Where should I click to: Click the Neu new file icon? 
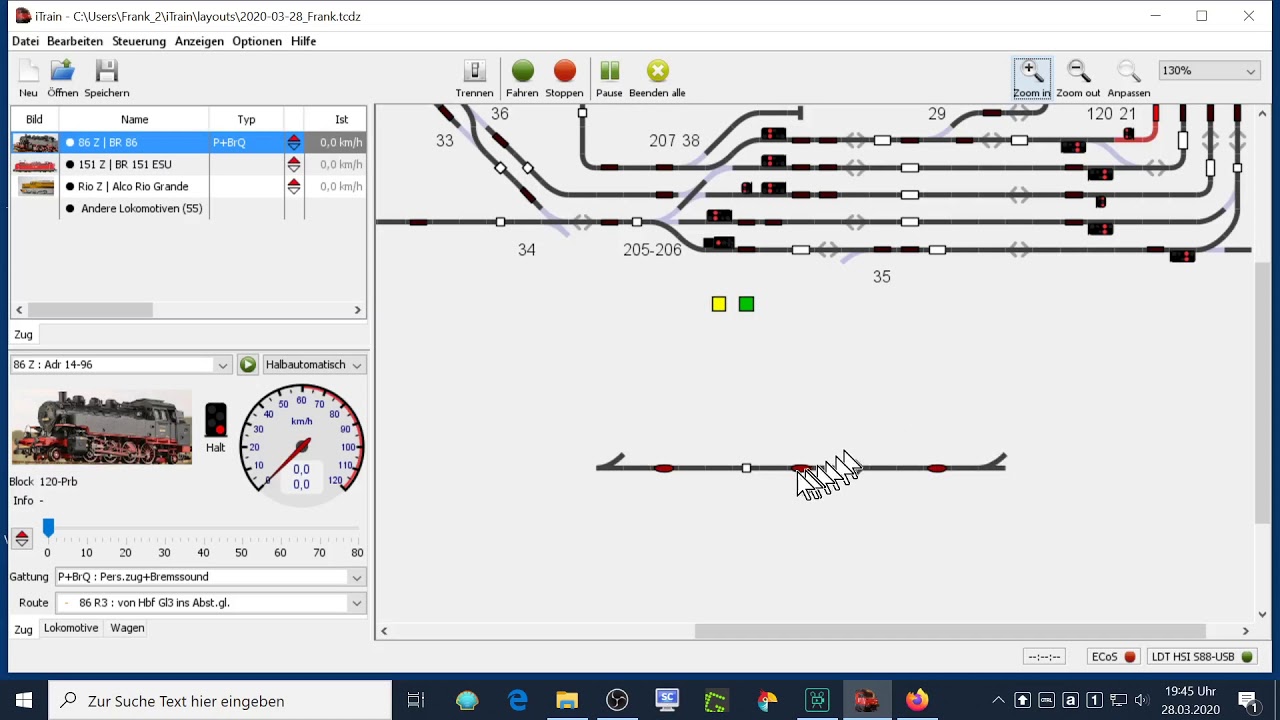(x=28, y=72)
